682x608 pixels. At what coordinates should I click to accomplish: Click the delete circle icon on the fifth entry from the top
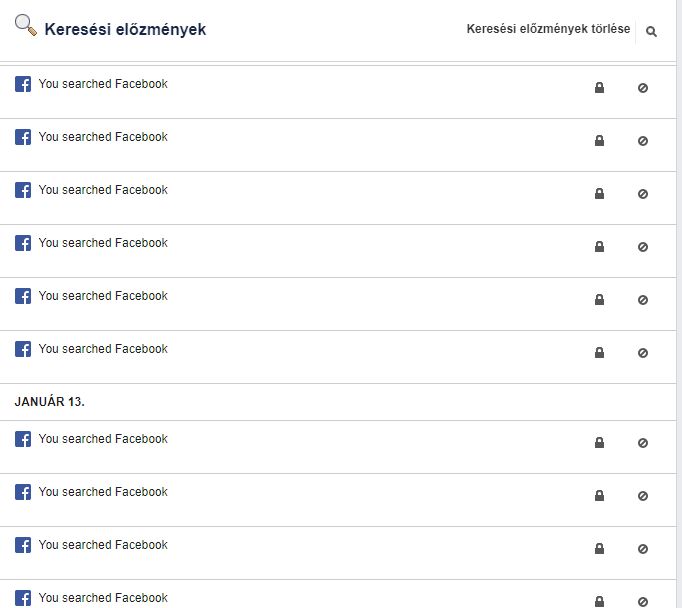pos(643,300)
